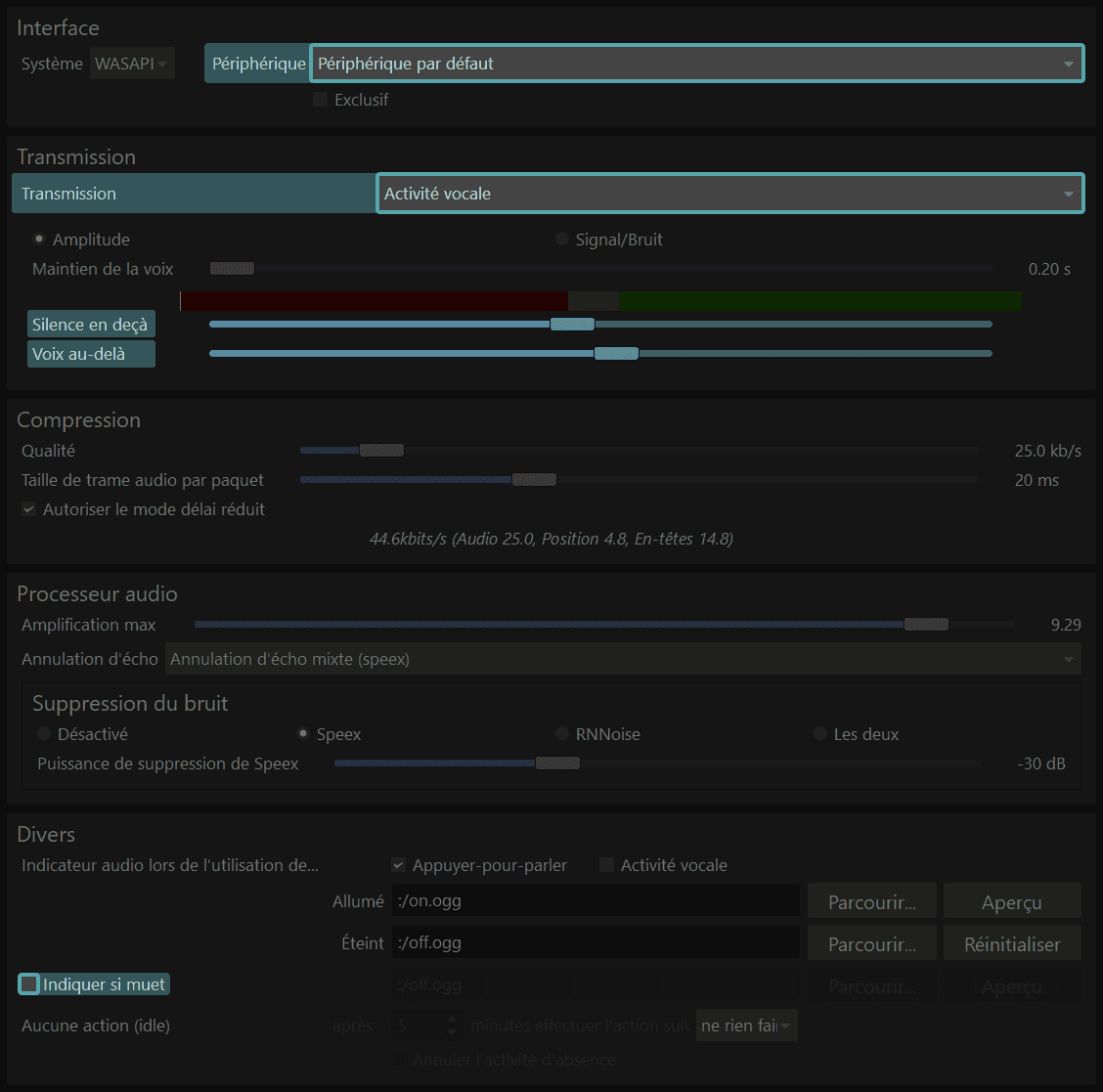Select the Signal/Bruit radio option

[x=562, y=240]
